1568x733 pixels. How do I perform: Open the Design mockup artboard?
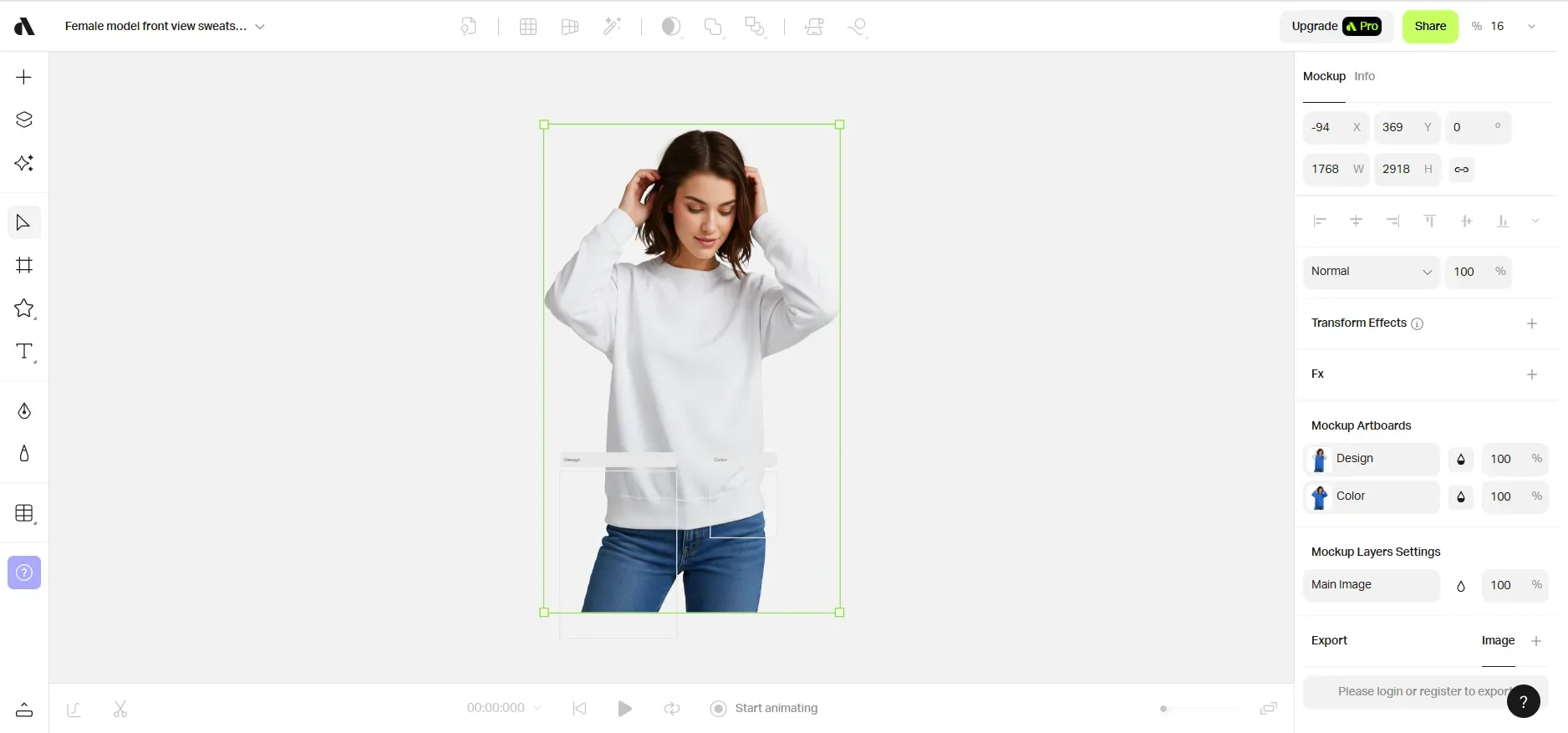tap(1371, 459)
